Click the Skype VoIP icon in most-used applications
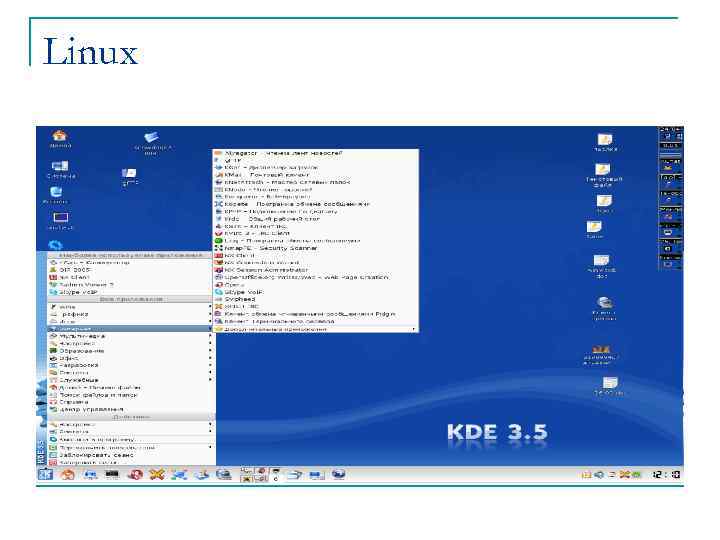The width and height of the screenshot is (720, 540). point(53,292)
